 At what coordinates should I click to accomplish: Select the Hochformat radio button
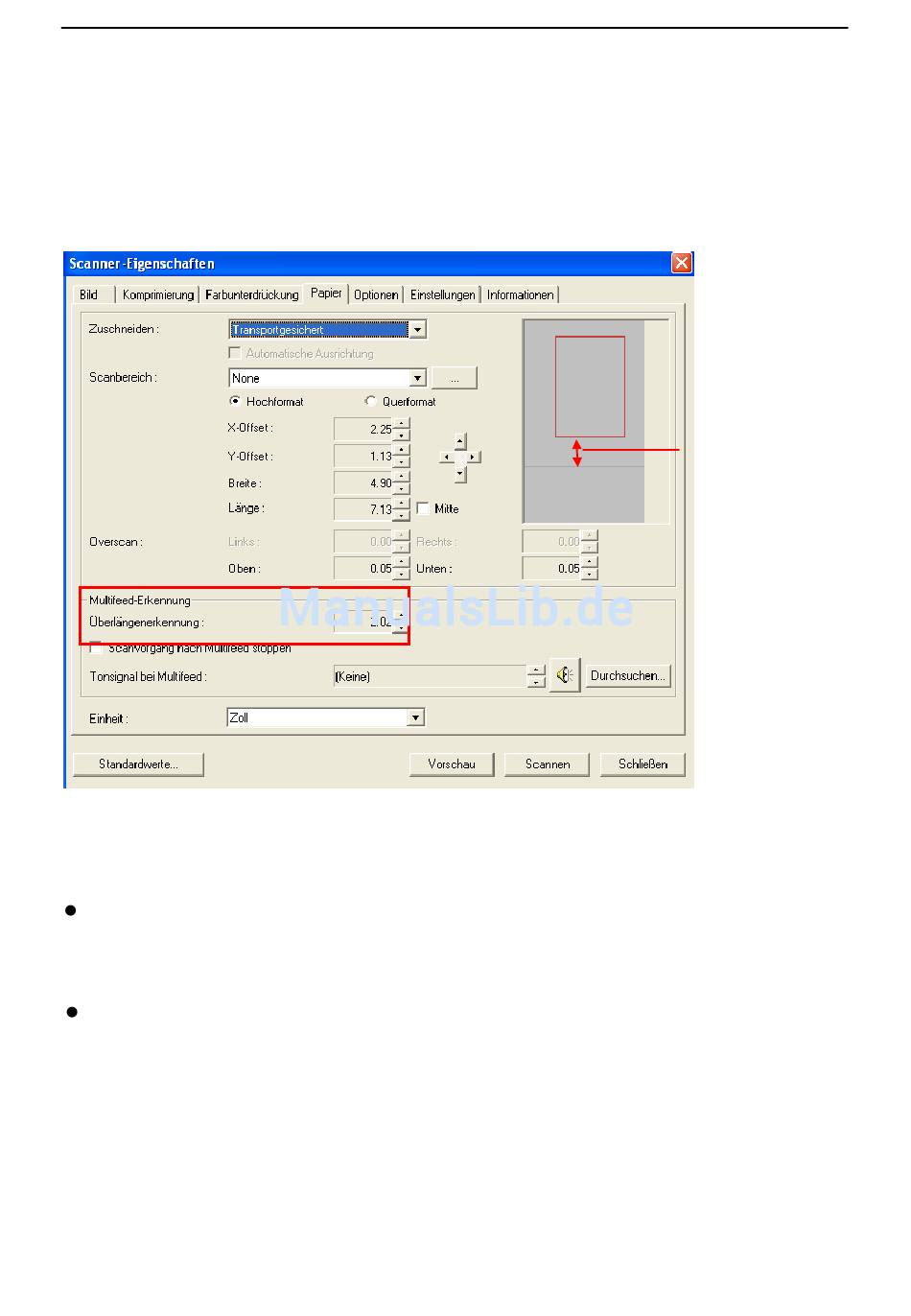[235, 402]
